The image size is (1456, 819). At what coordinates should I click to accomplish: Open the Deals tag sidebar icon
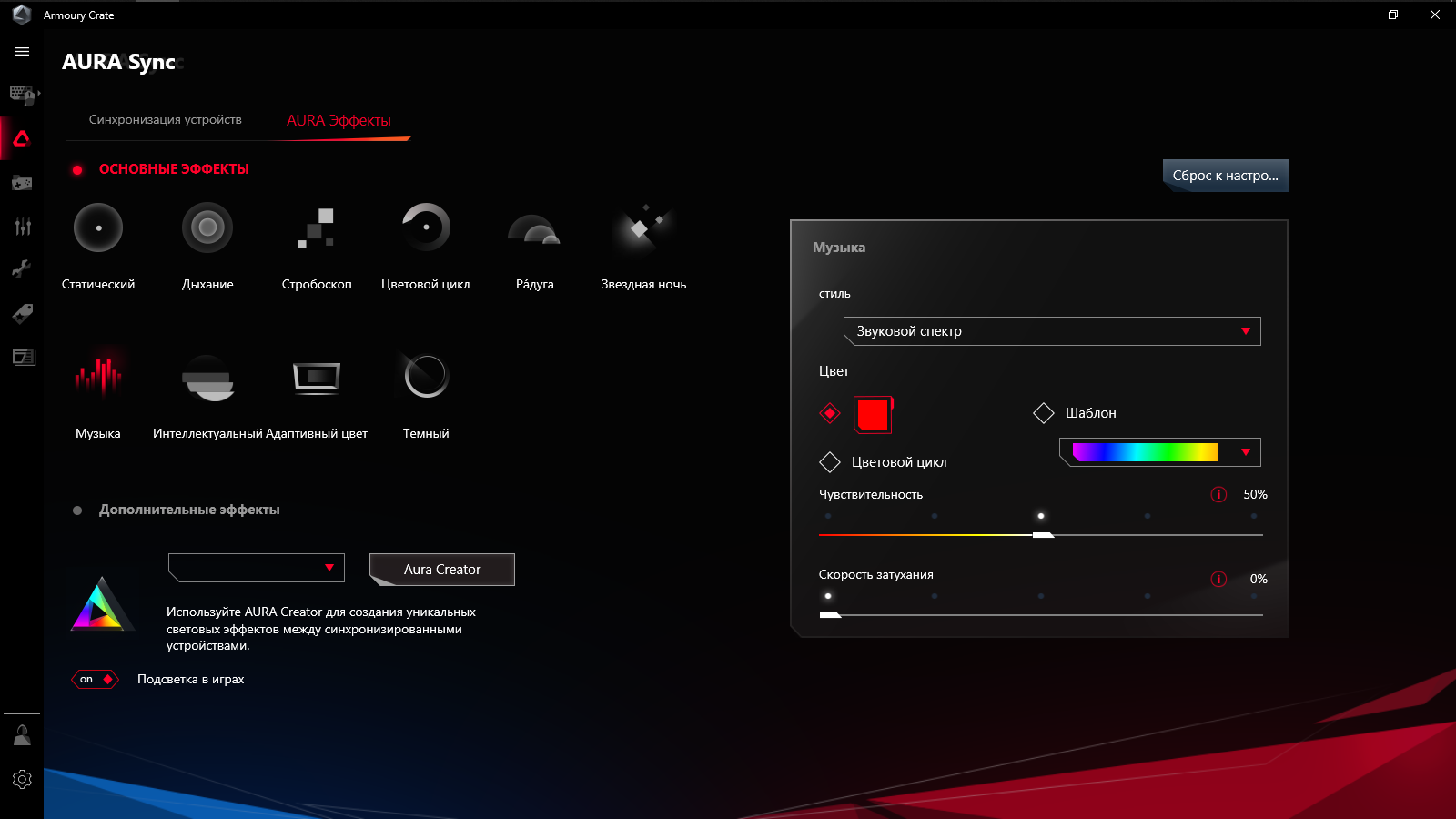[x=22, y=313]
